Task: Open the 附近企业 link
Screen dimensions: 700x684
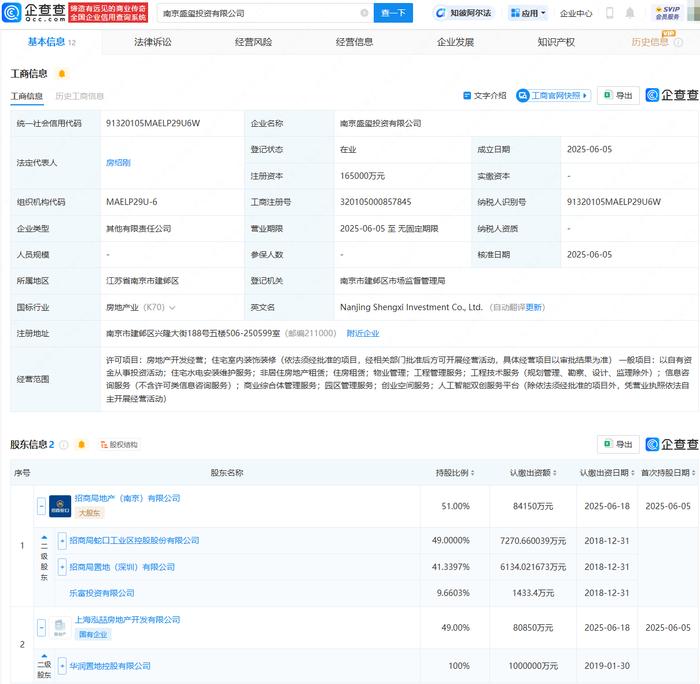Action: [363, 333]
